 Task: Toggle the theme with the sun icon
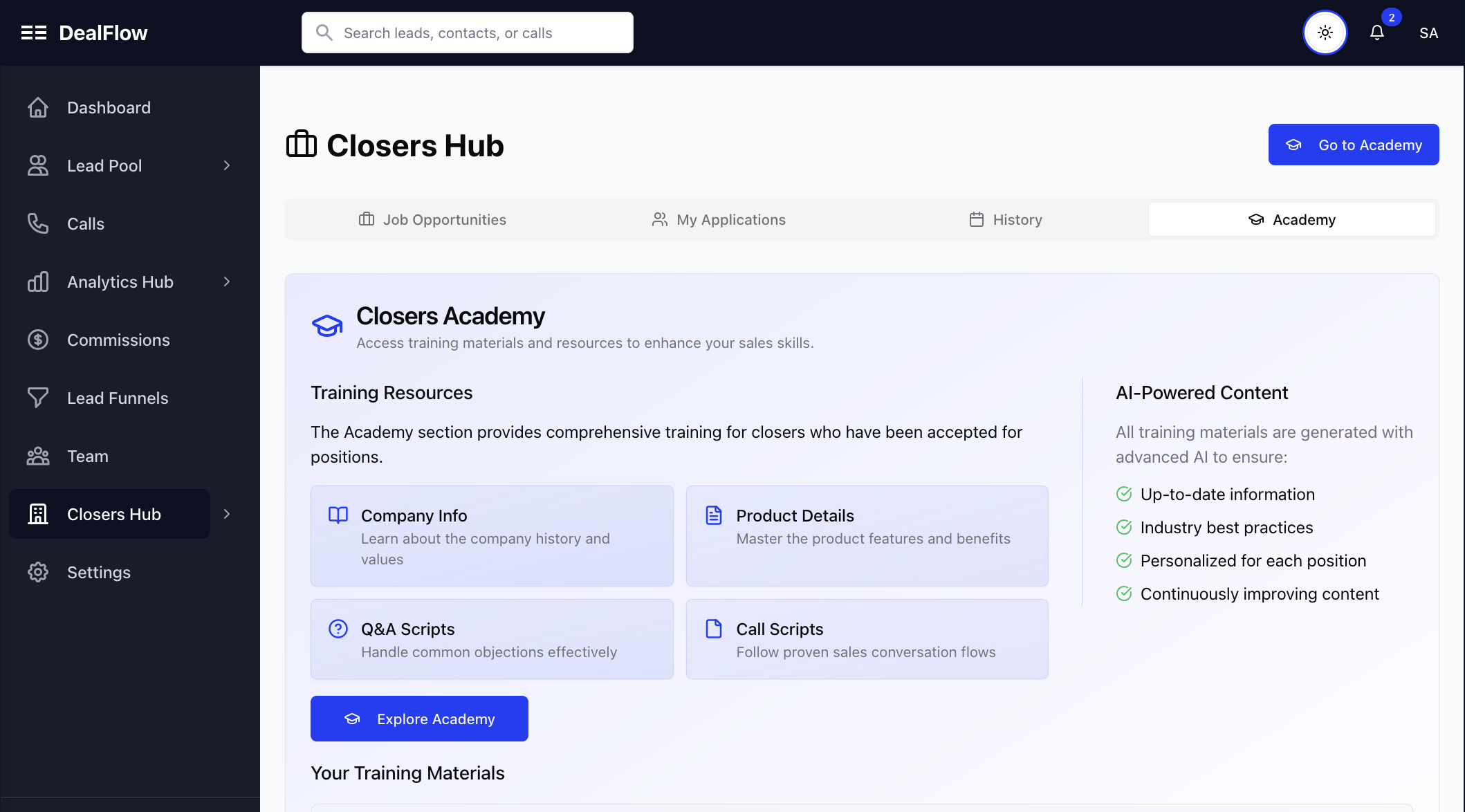tap(1325, 32)
